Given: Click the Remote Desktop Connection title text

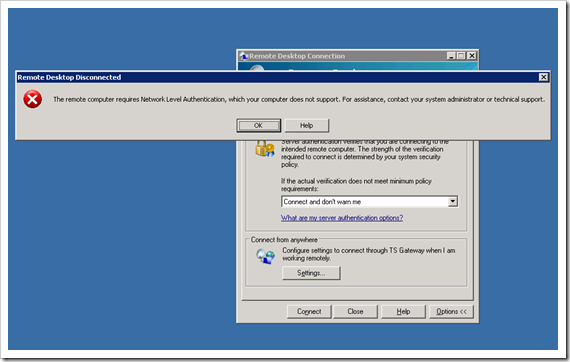Looking at the screenshot, I should 297,56.
